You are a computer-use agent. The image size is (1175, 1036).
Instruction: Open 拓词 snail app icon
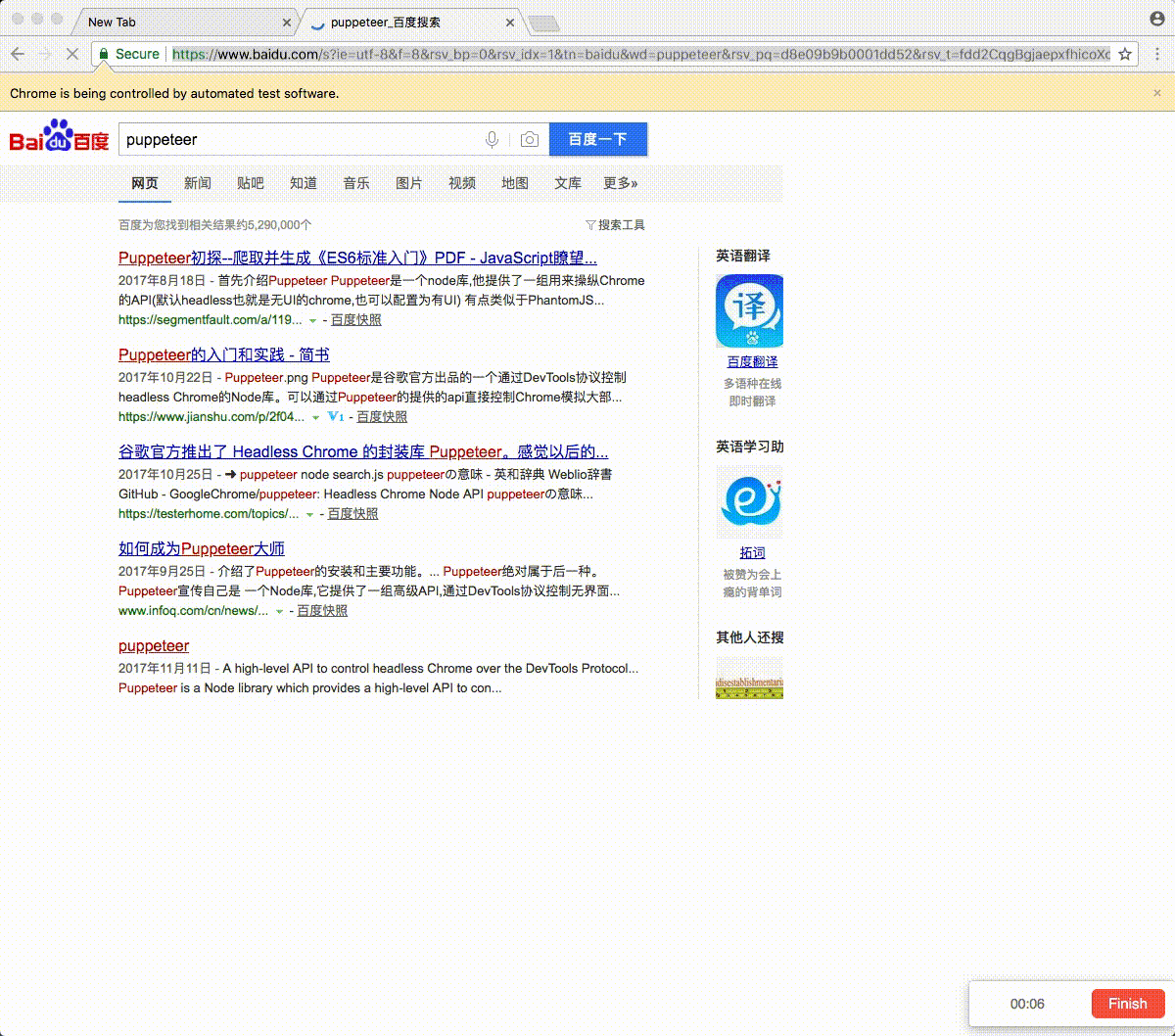(x=749, y=502)
